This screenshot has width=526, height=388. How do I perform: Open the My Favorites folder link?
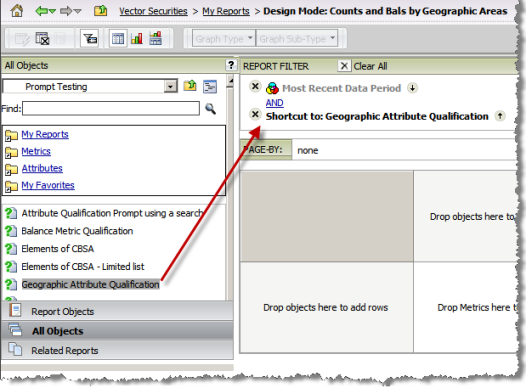(48, 185)
